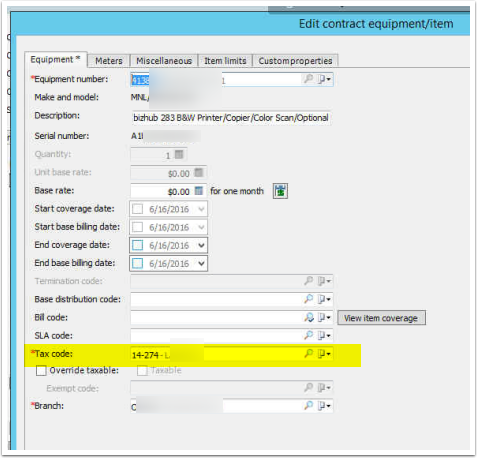Expand the End coverage date dropdown
The image size is (477, 458).
tap(201, 245)
